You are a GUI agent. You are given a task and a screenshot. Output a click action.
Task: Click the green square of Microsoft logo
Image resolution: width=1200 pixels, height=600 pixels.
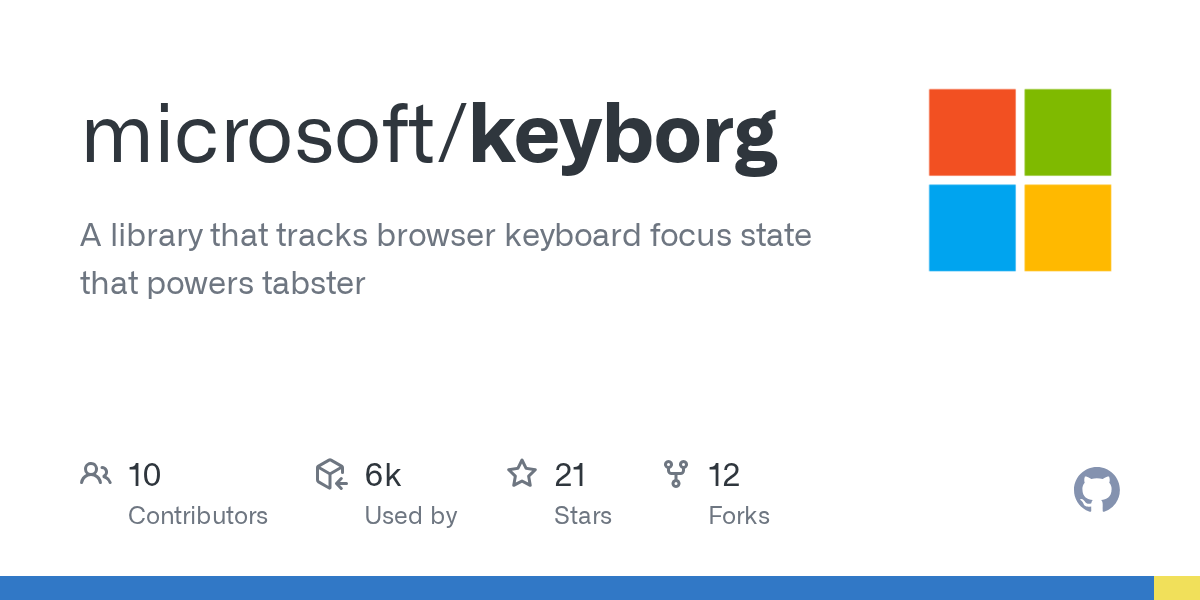1068,132
